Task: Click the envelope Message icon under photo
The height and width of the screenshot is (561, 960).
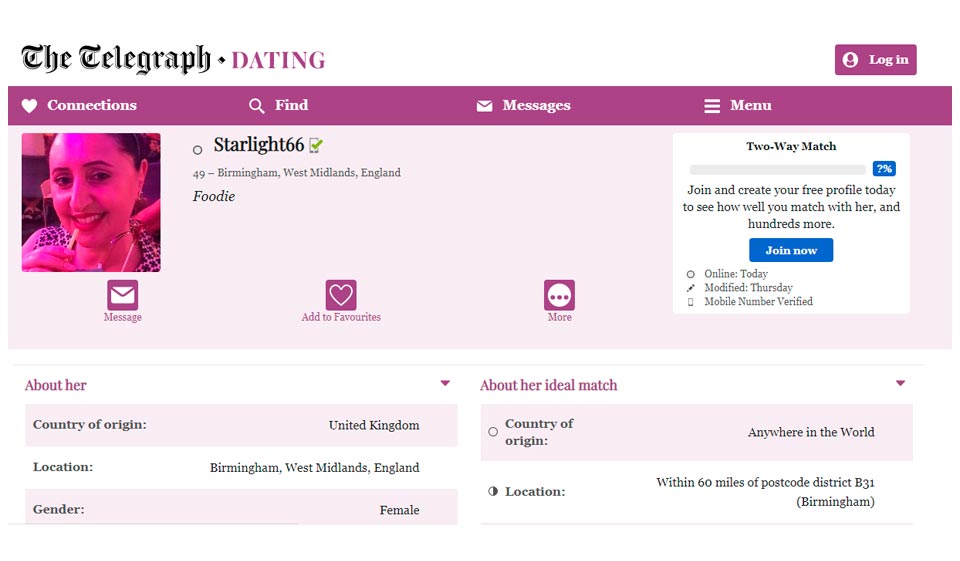Action: (122, 295)
